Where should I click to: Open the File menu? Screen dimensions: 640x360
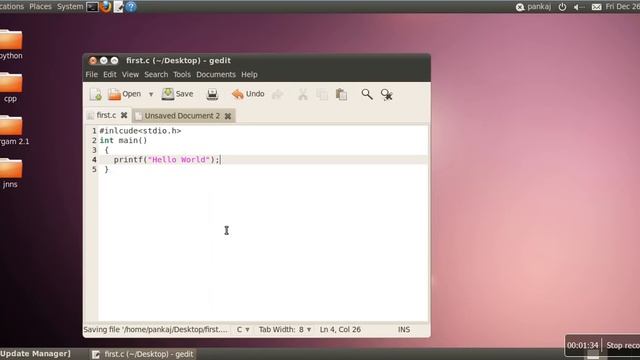click(x=91, y=75)
